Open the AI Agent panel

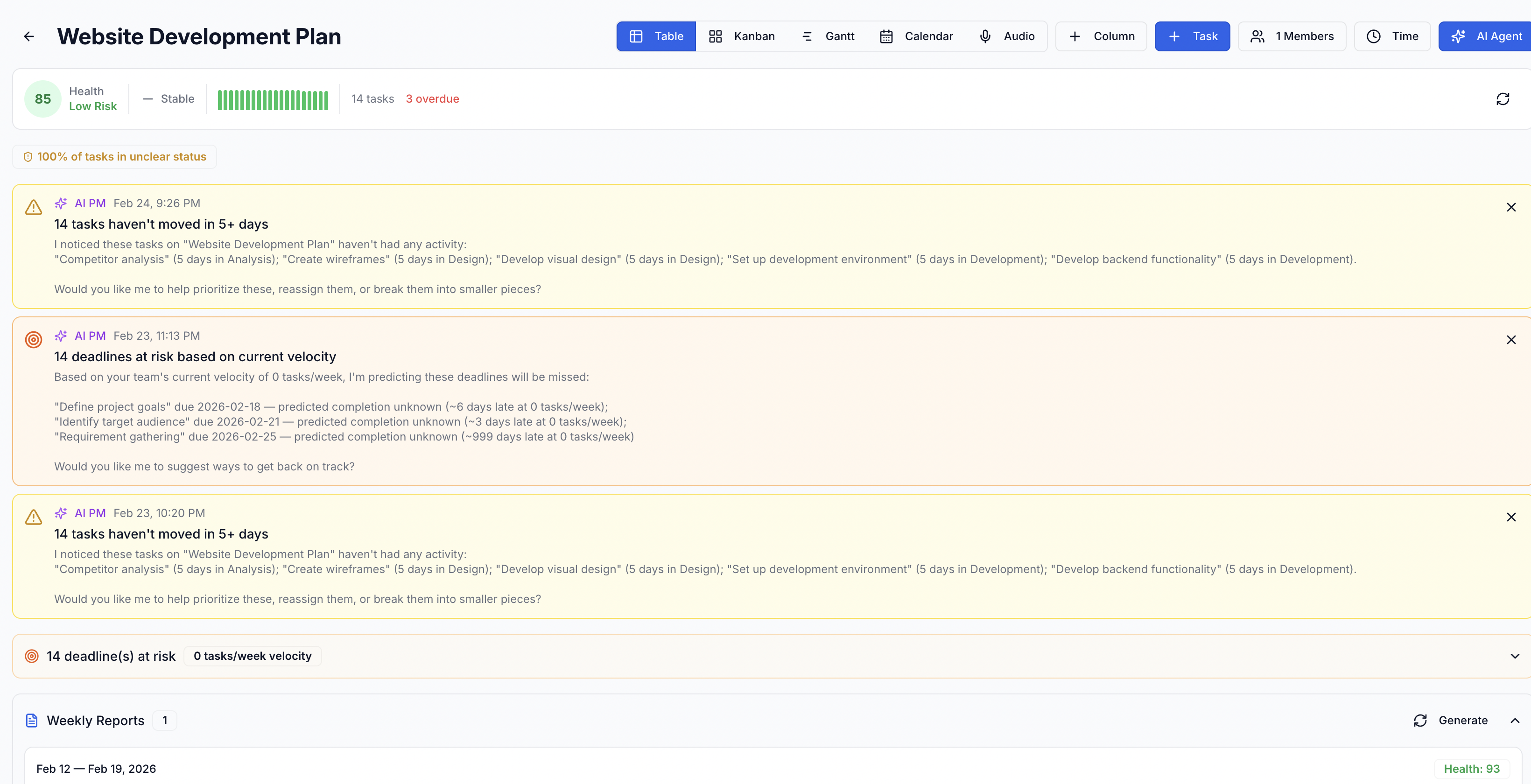click(x=1485, y=36)
